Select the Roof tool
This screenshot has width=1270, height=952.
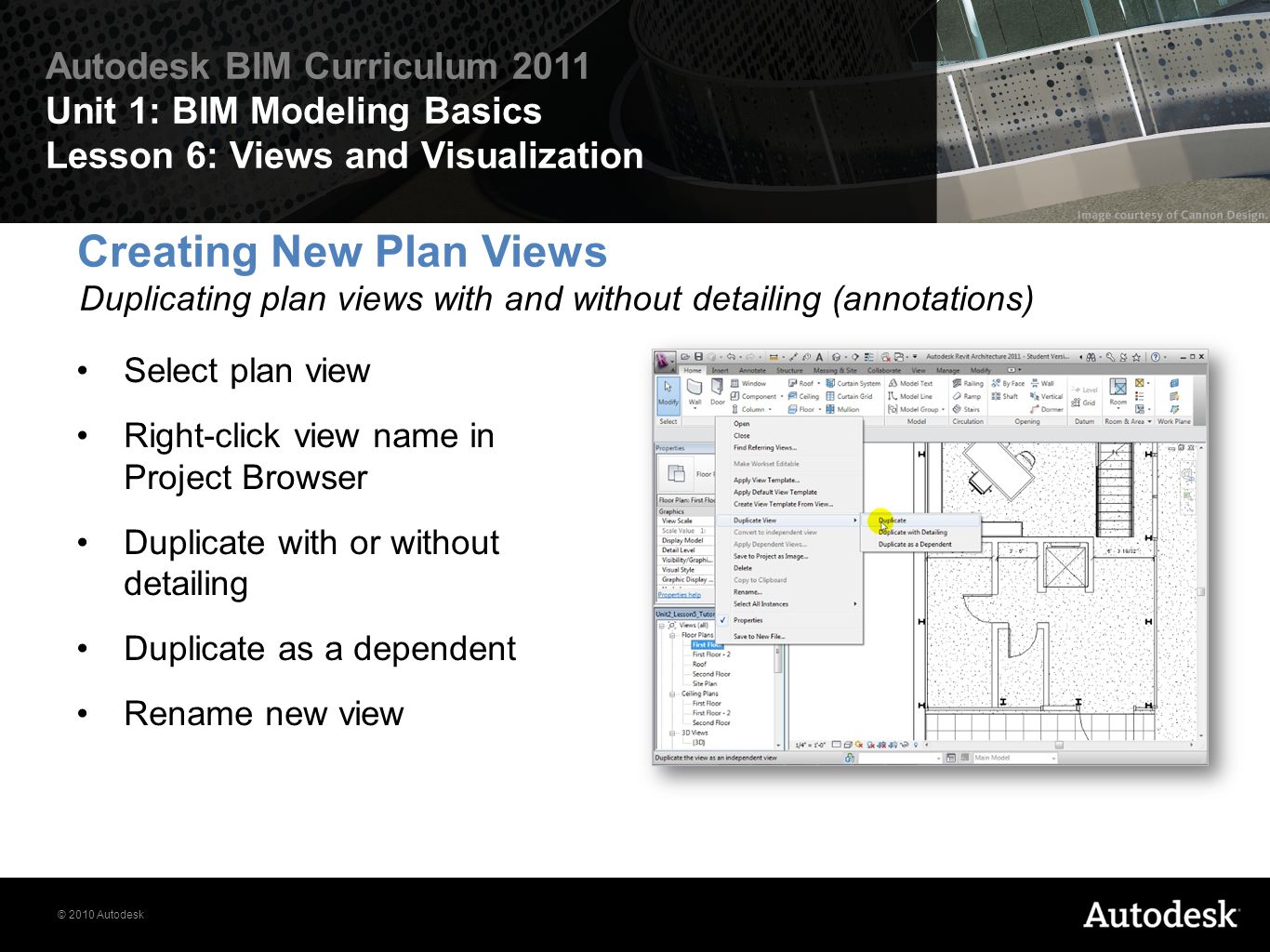click(802, 383)
